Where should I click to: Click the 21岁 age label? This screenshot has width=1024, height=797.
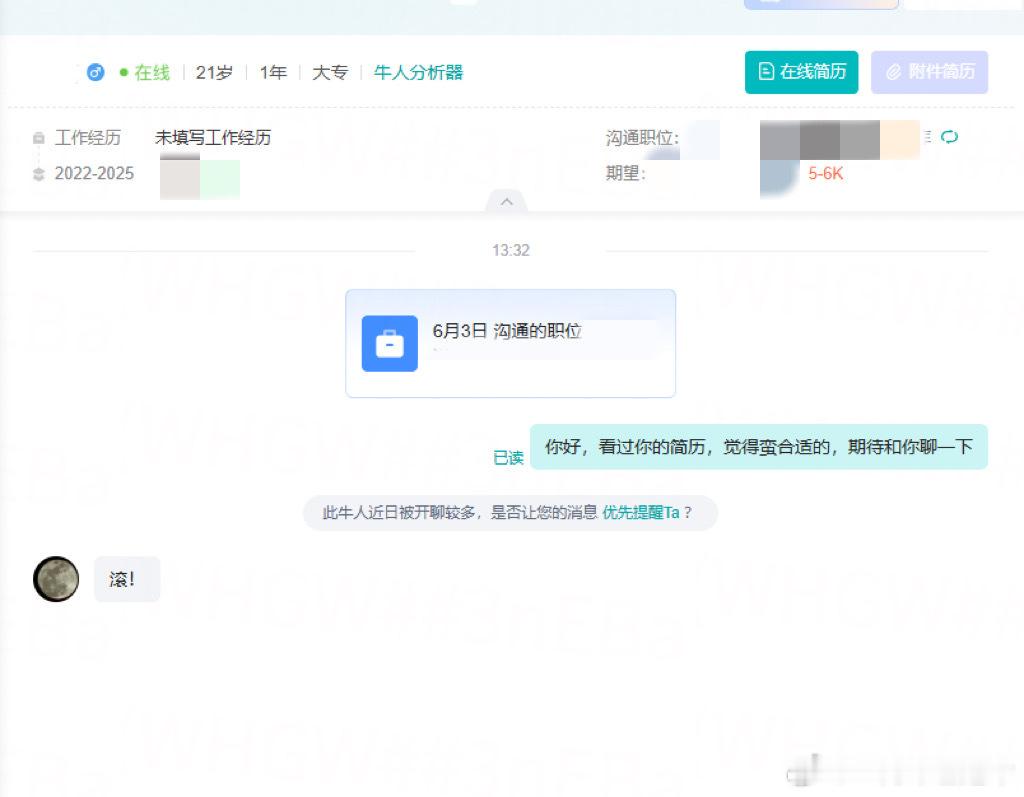214,73
